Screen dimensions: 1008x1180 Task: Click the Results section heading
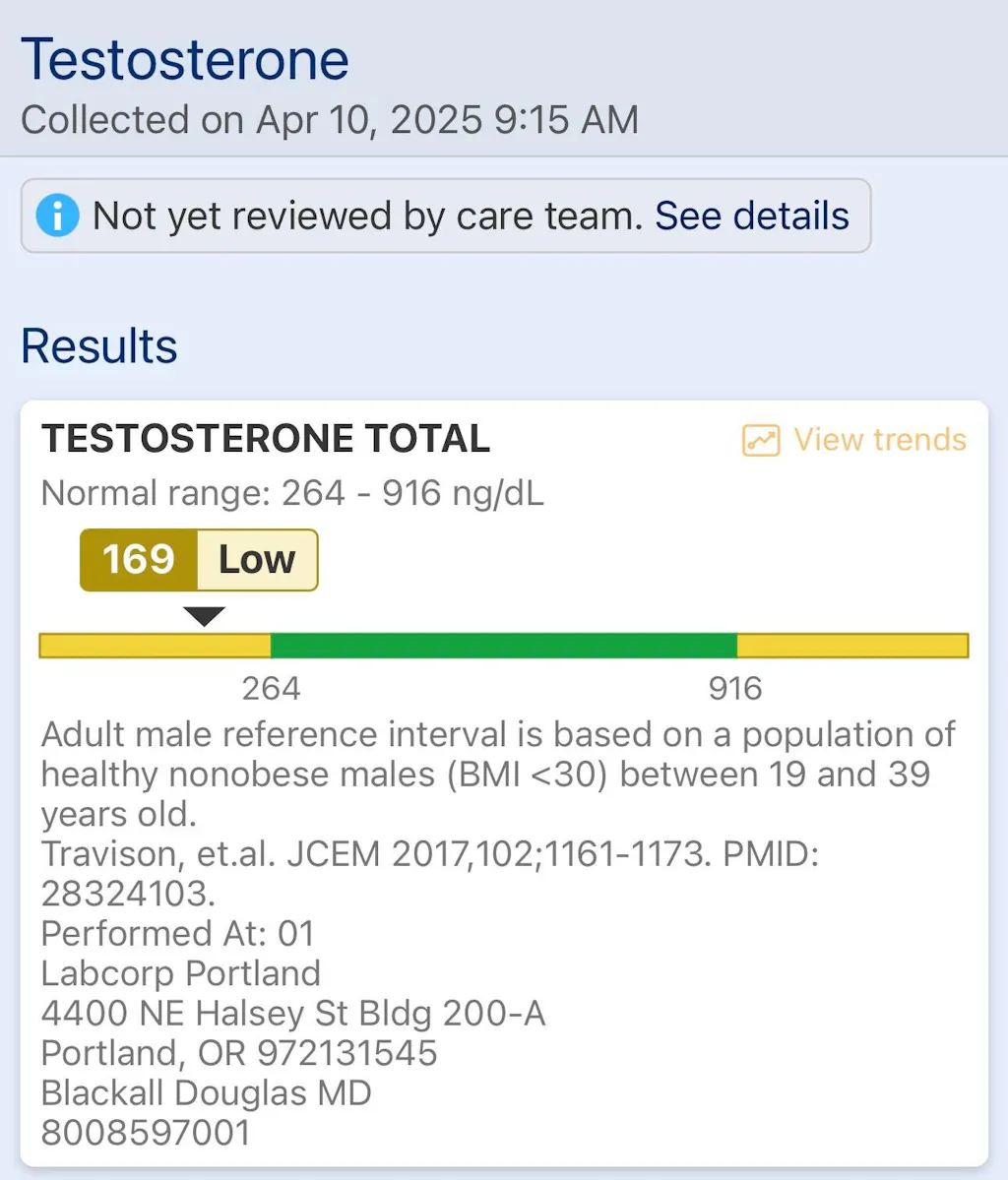tap(99, 346)
